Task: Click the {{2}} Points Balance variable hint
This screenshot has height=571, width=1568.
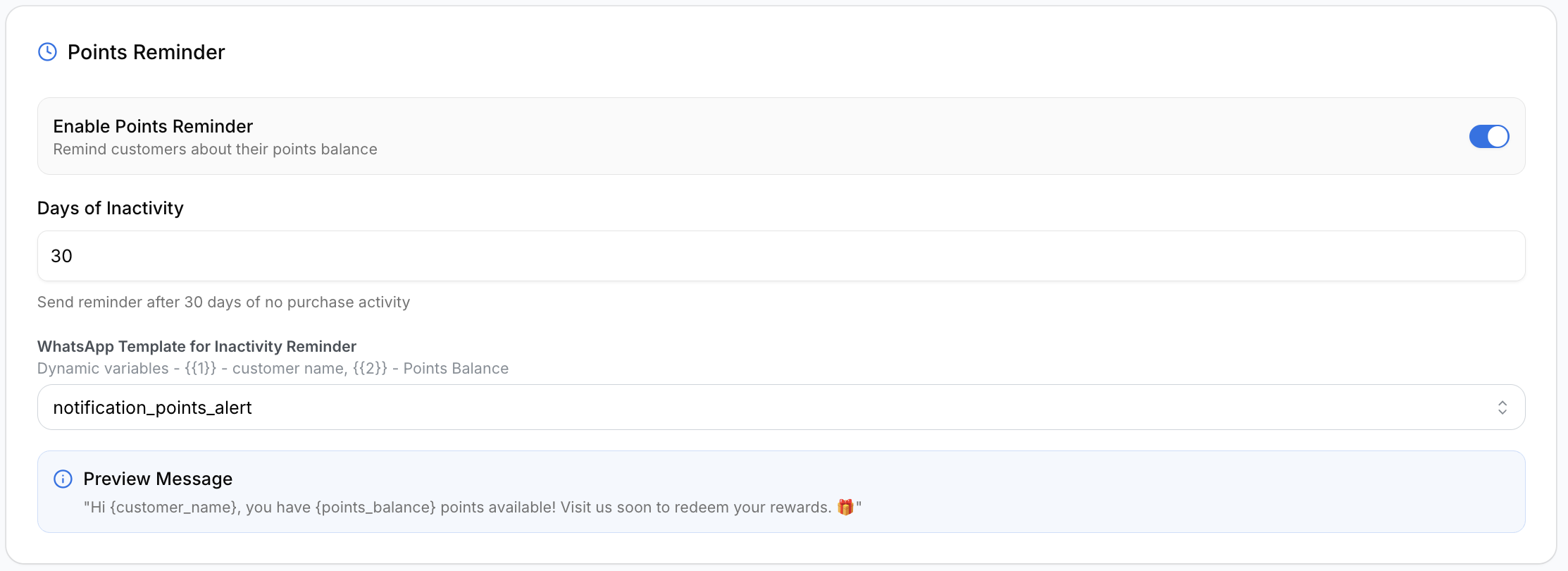Action: [430, 368]
